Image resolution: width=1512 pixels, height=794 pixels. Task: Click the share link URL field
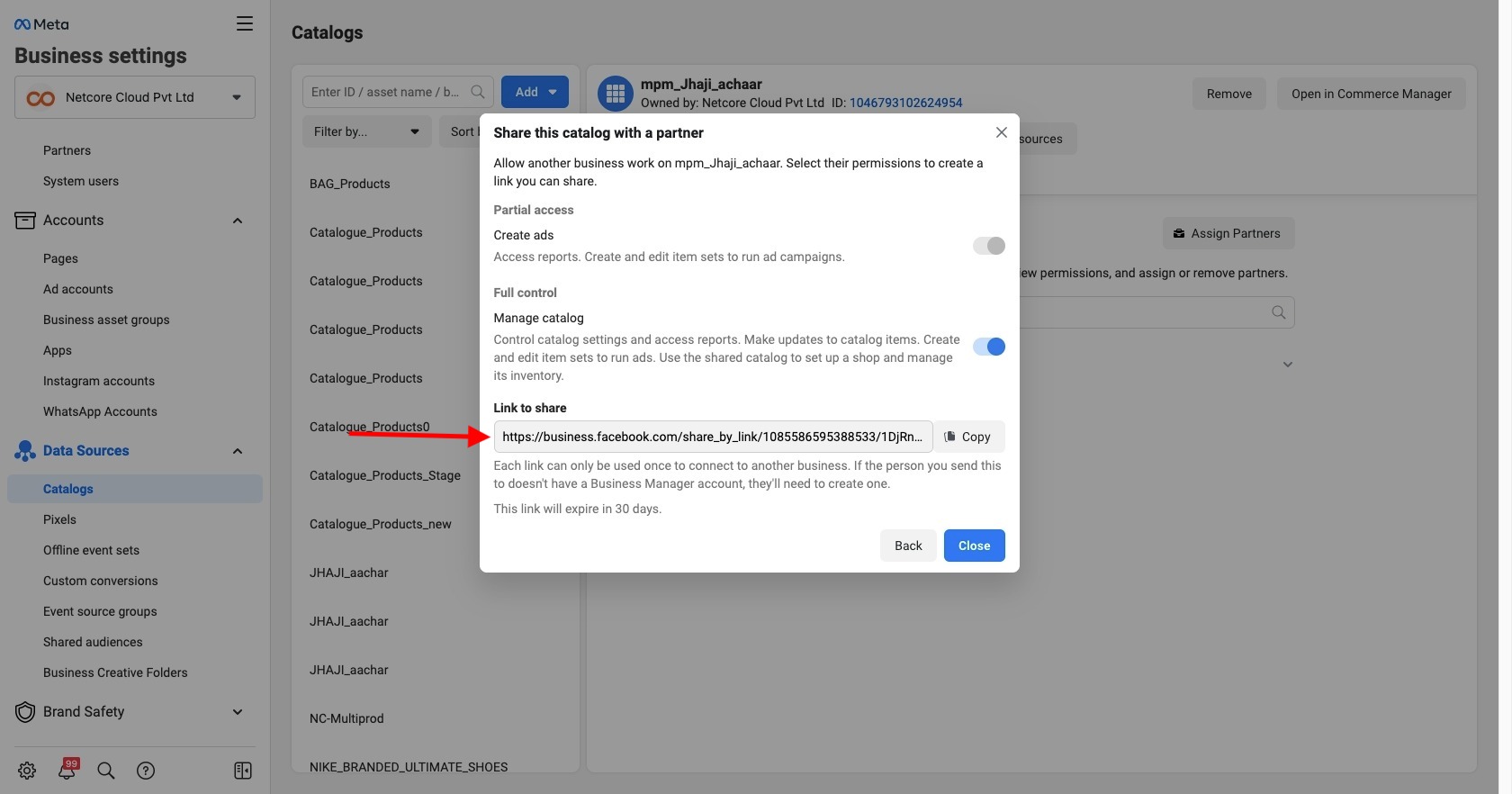[x=712, y=437]
